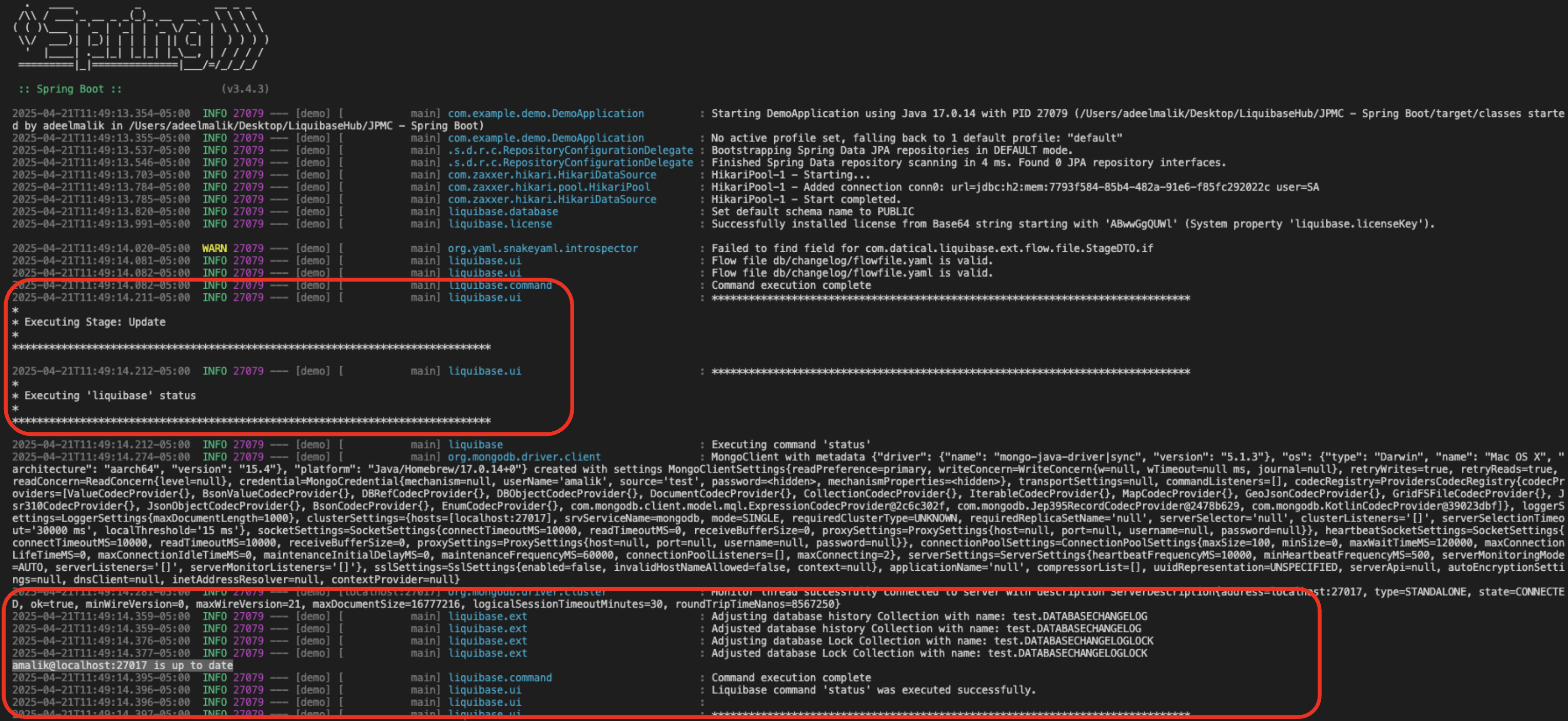Select the 'Failed to find field for com.datical.liquibase' message

tap(932, 248)
